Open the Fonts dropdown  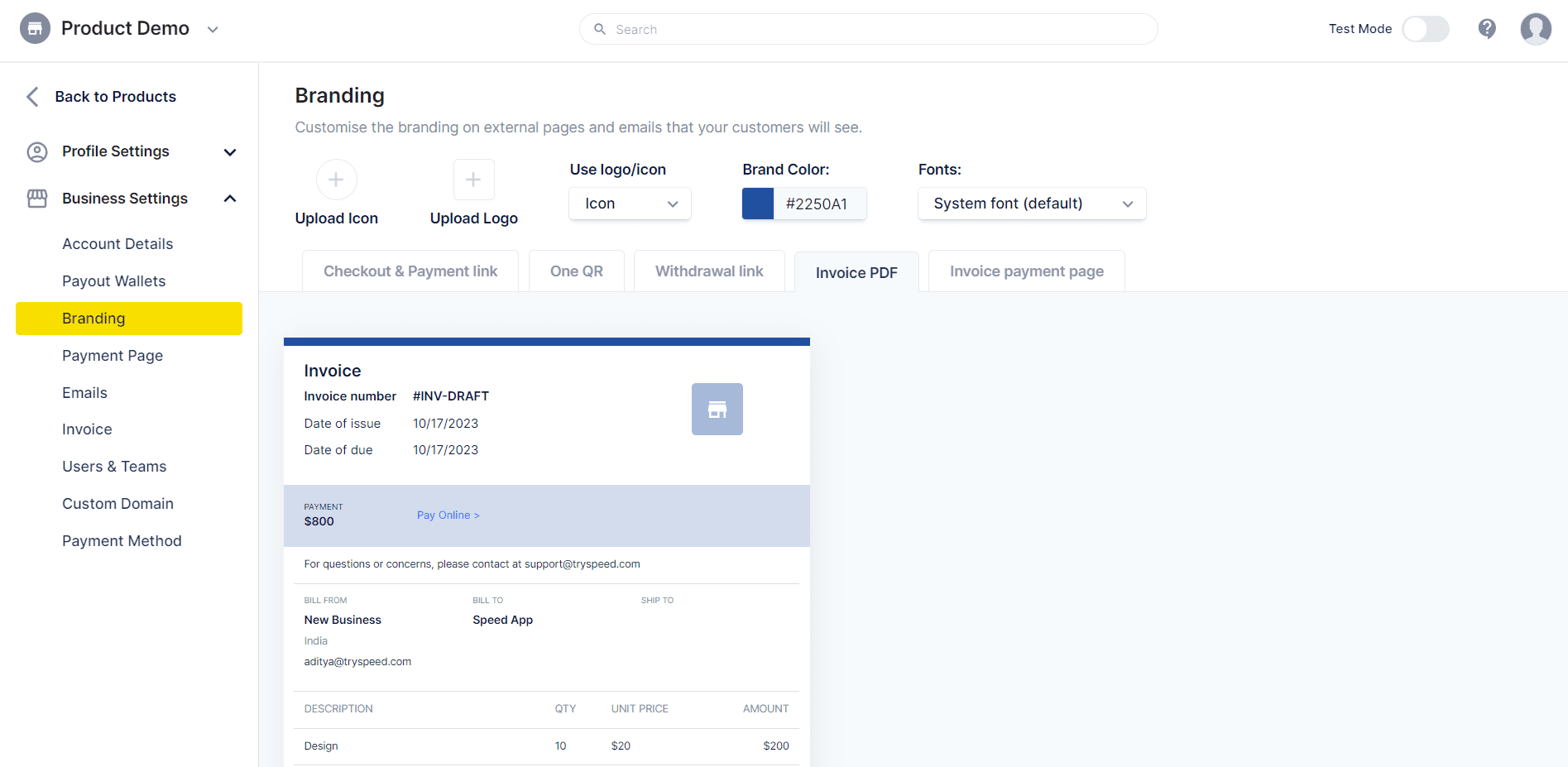(x=1031, y=203)
